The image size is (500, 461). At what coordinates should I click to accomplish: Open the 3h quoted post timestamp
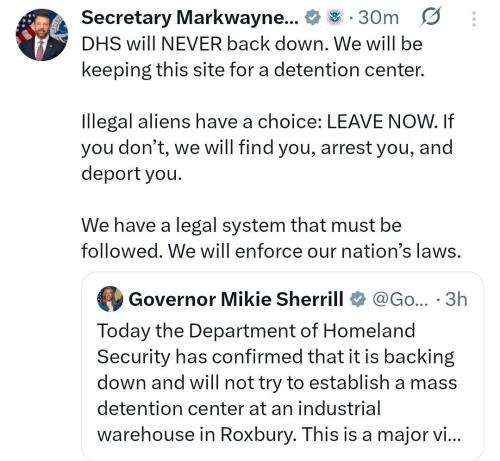click(456, 299)
